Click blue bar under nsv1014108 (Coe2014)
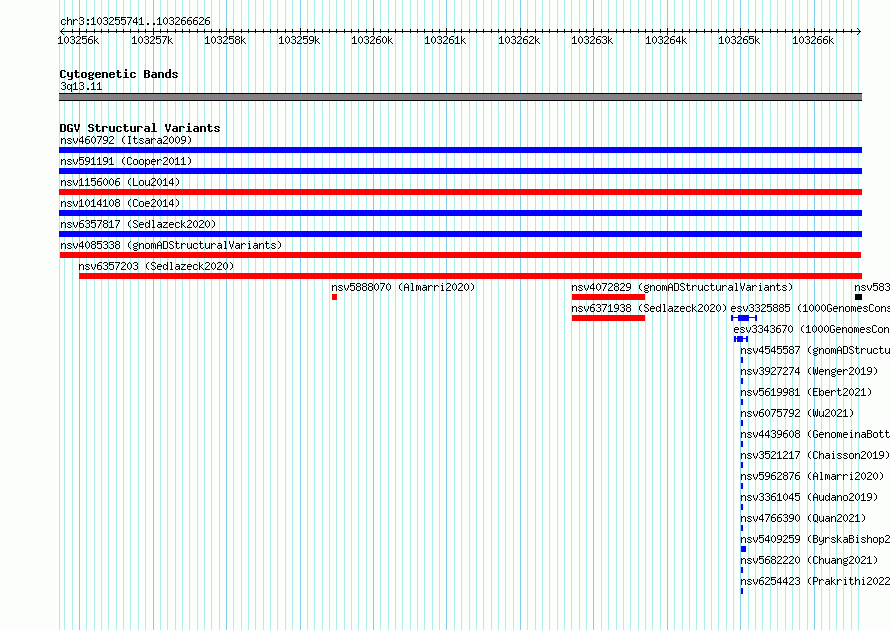This screenshot has height=630, width=890. (460, 213)
